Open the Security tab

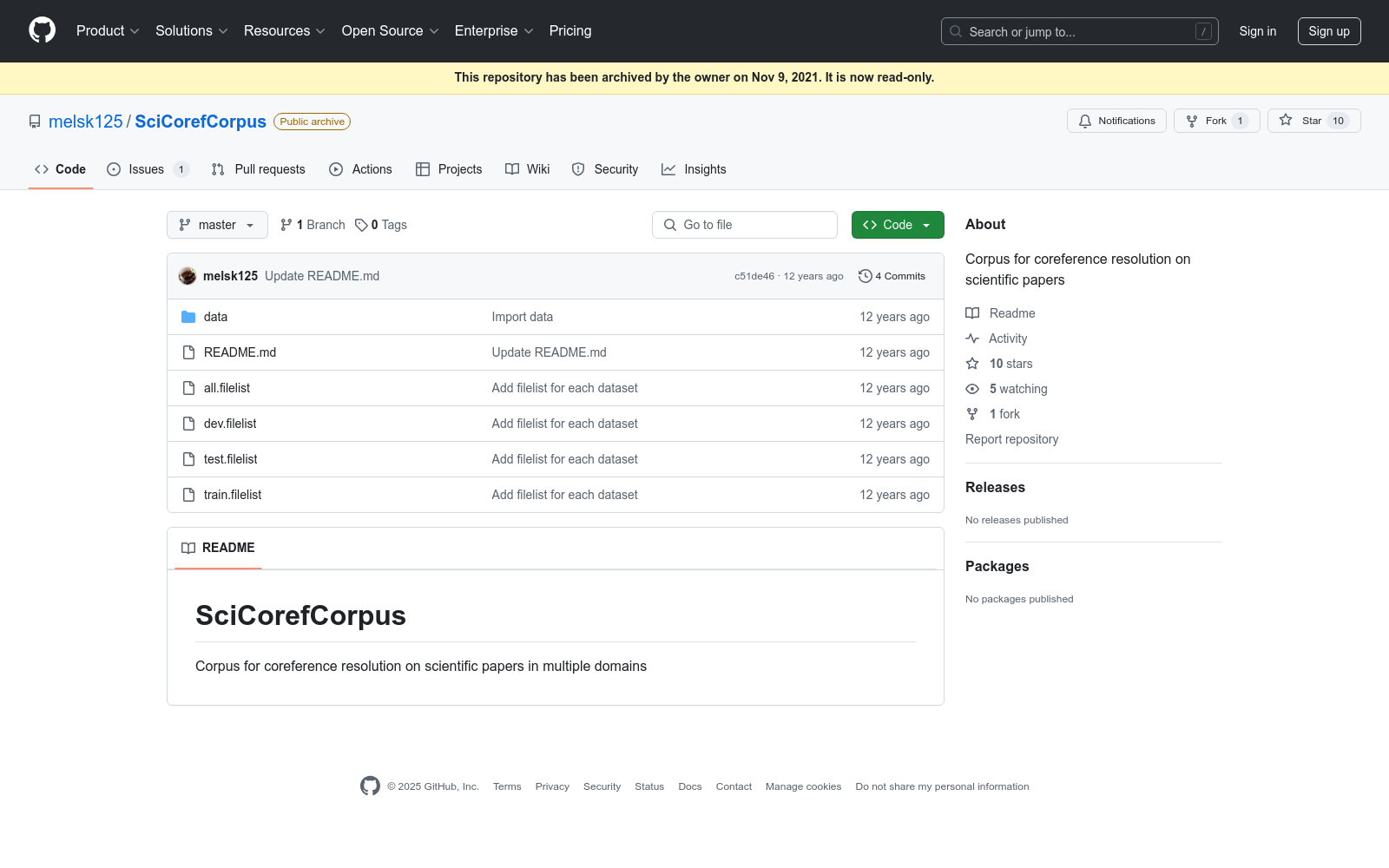click(x=605, y=169)
